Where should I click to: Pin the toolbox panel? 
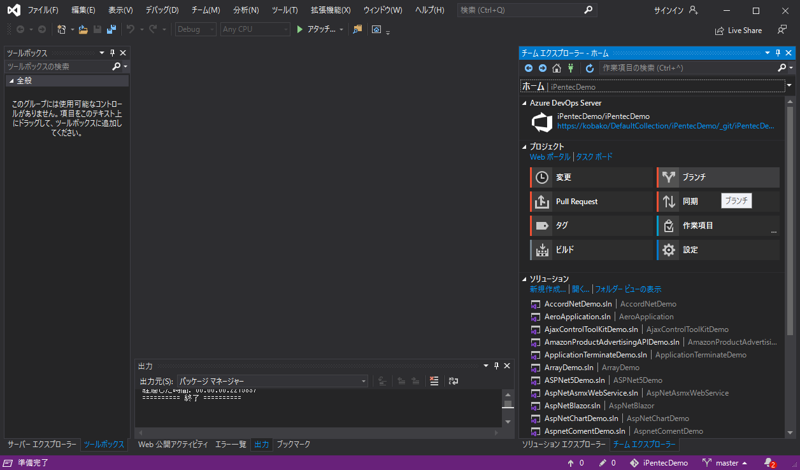(x=113, y=53)
